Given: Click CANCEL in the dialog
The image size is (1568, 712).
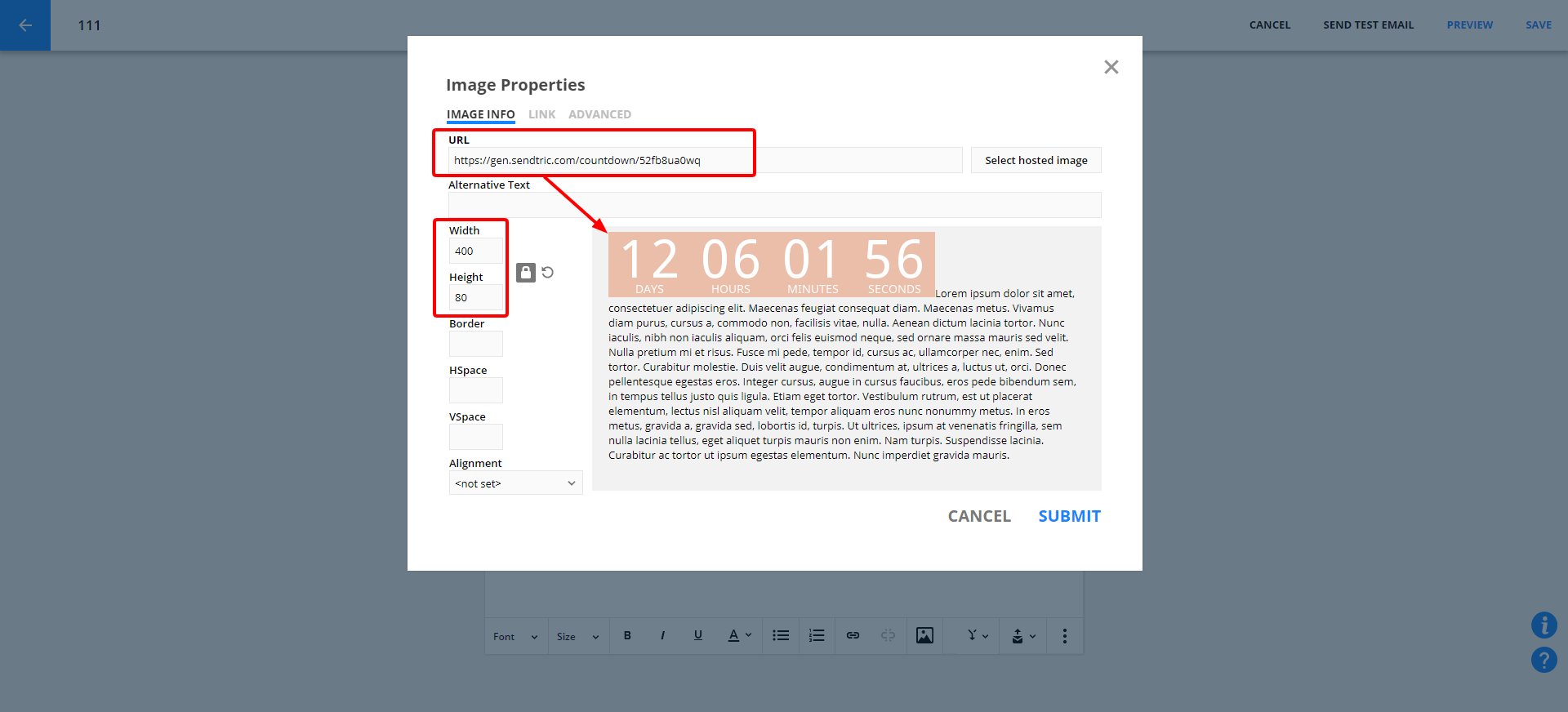Looking at the screenshot, I should 979,516.
